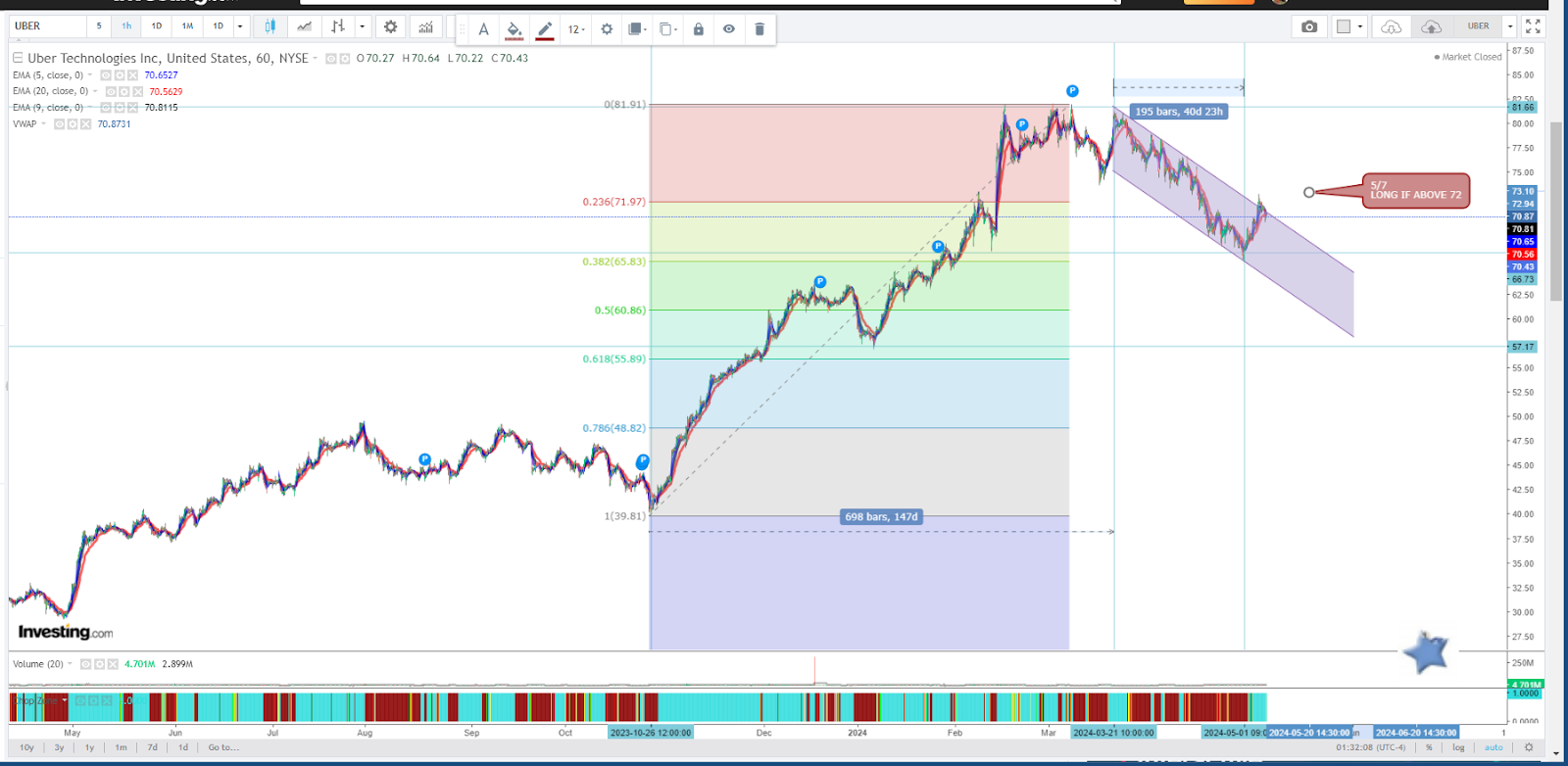
Task: Open the font size 12 dropdown
Action: (x=576, y=29)
